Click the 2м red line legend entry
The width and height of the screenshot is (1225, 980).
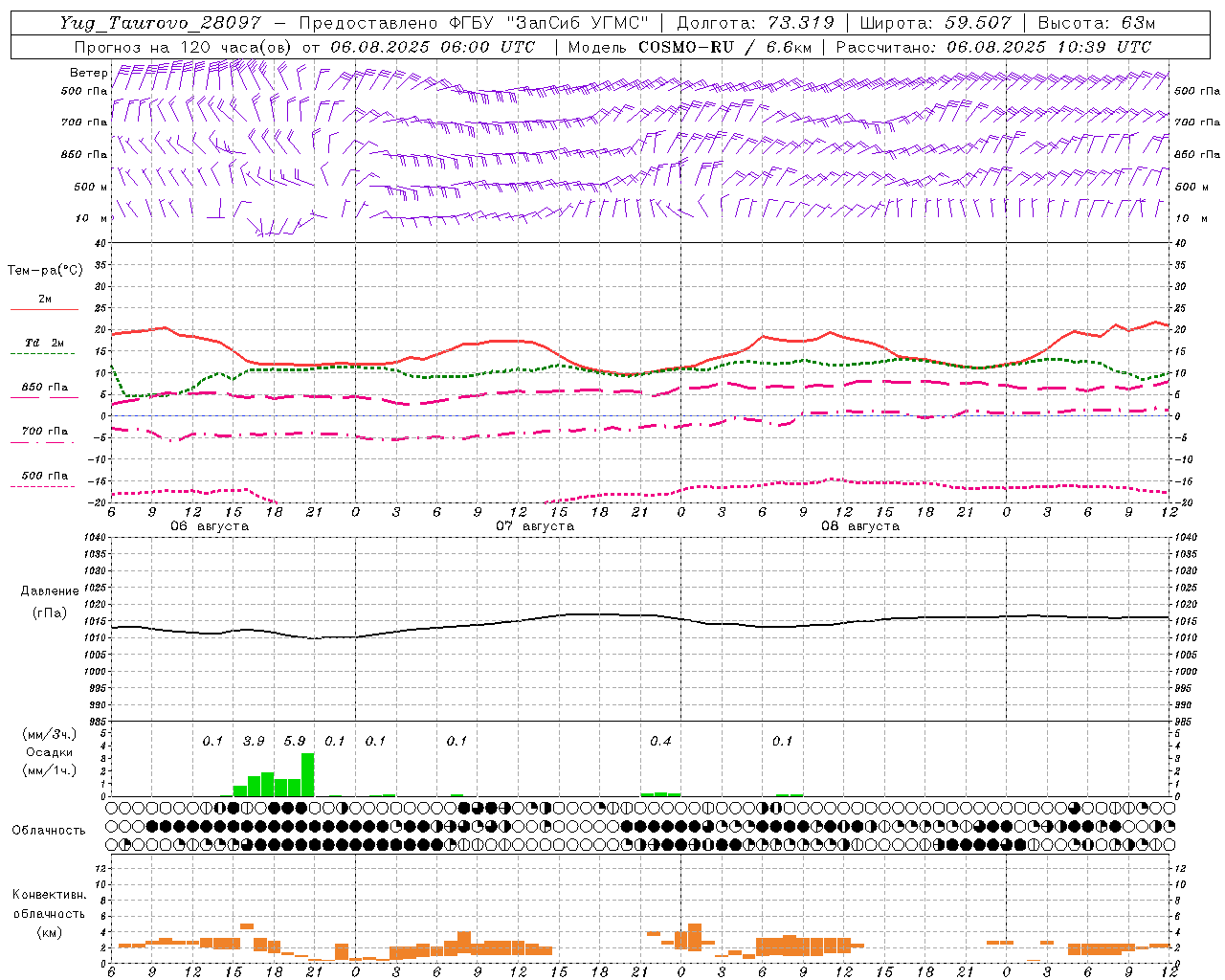click(x=45, y=303)
